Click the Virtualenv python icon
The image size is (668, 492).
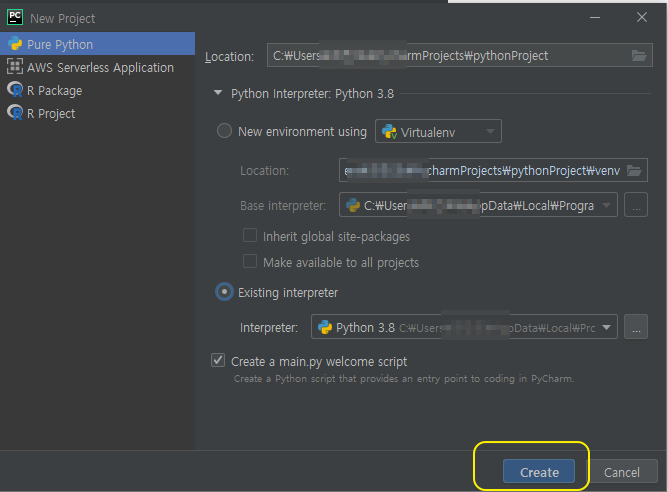point(389,132)
